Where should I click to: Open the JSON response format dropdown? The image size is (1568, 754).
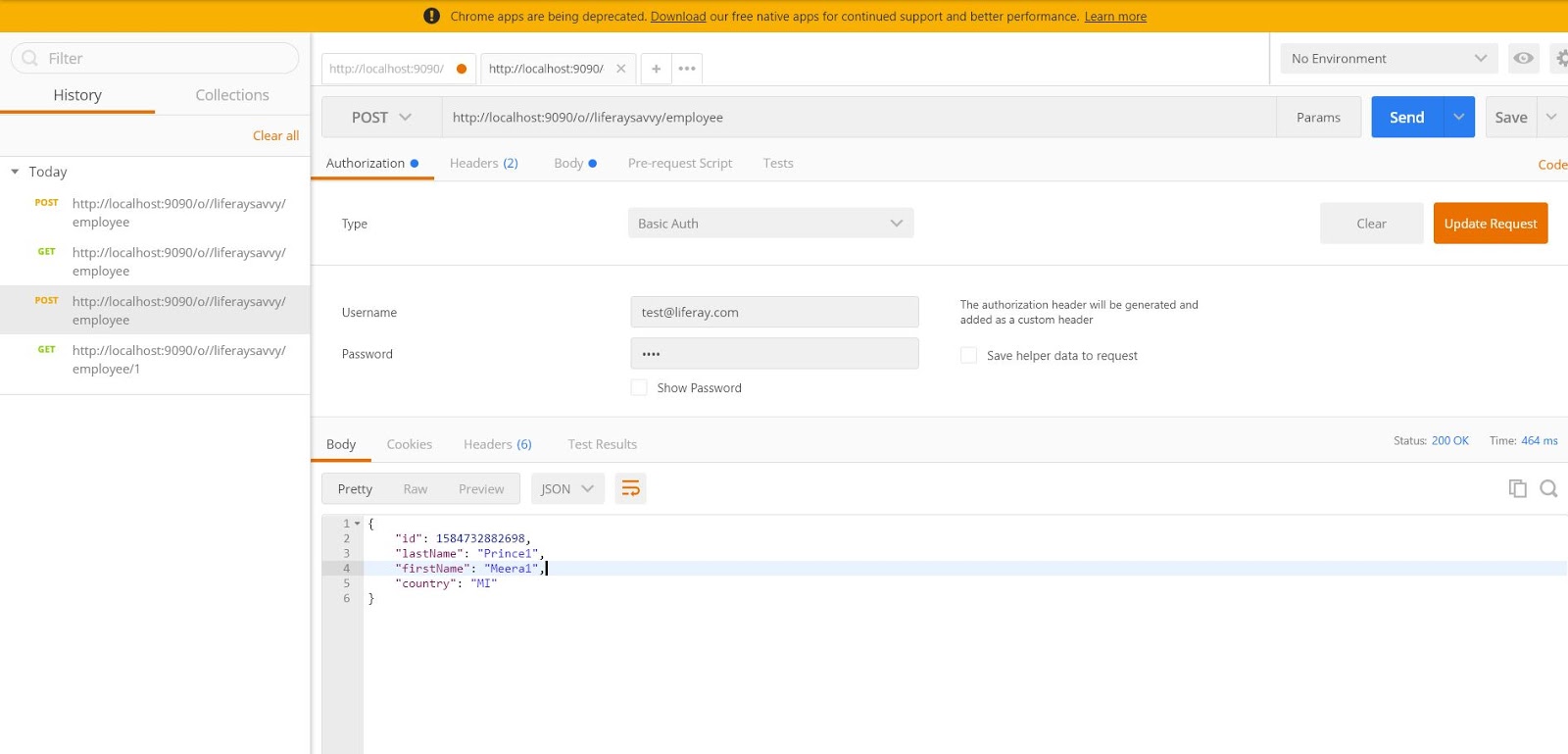point(568,488)
